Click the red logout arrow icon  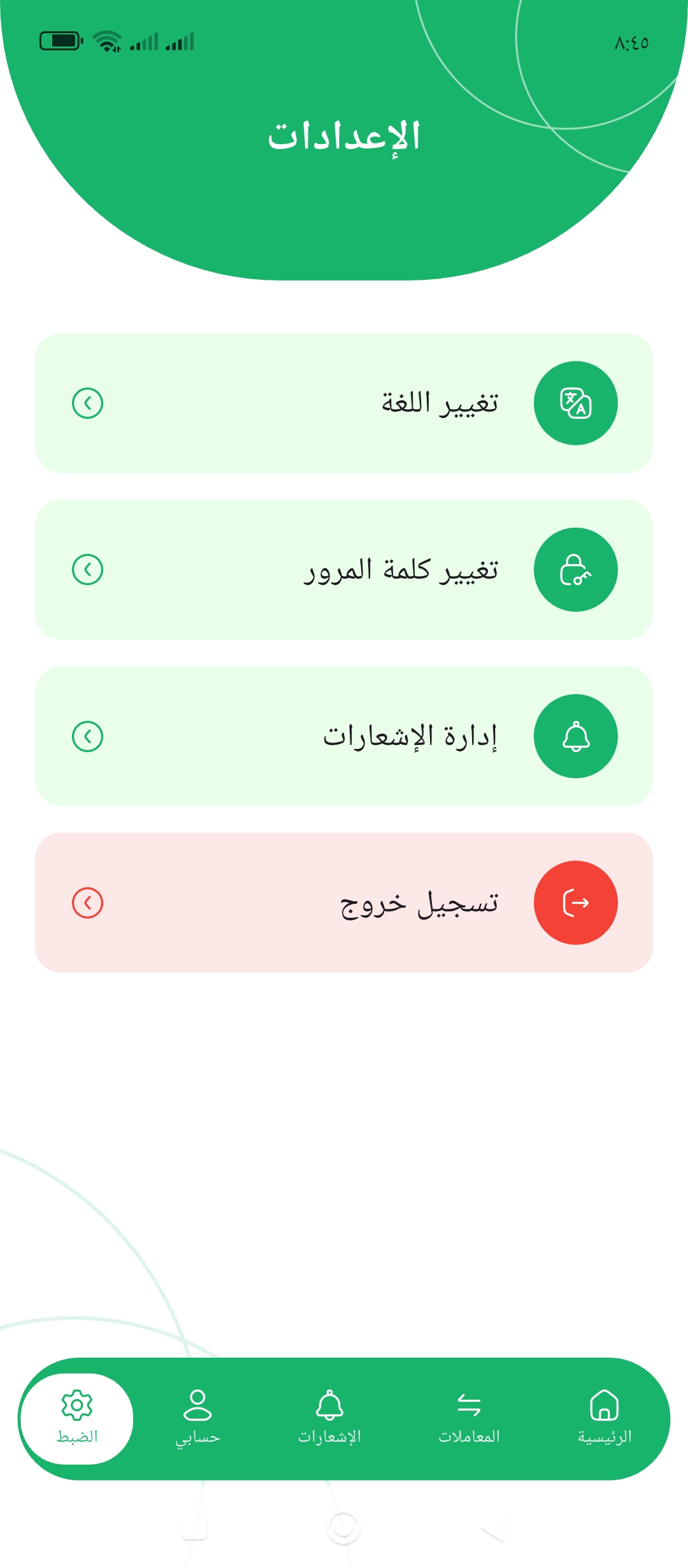coord(575,903)
